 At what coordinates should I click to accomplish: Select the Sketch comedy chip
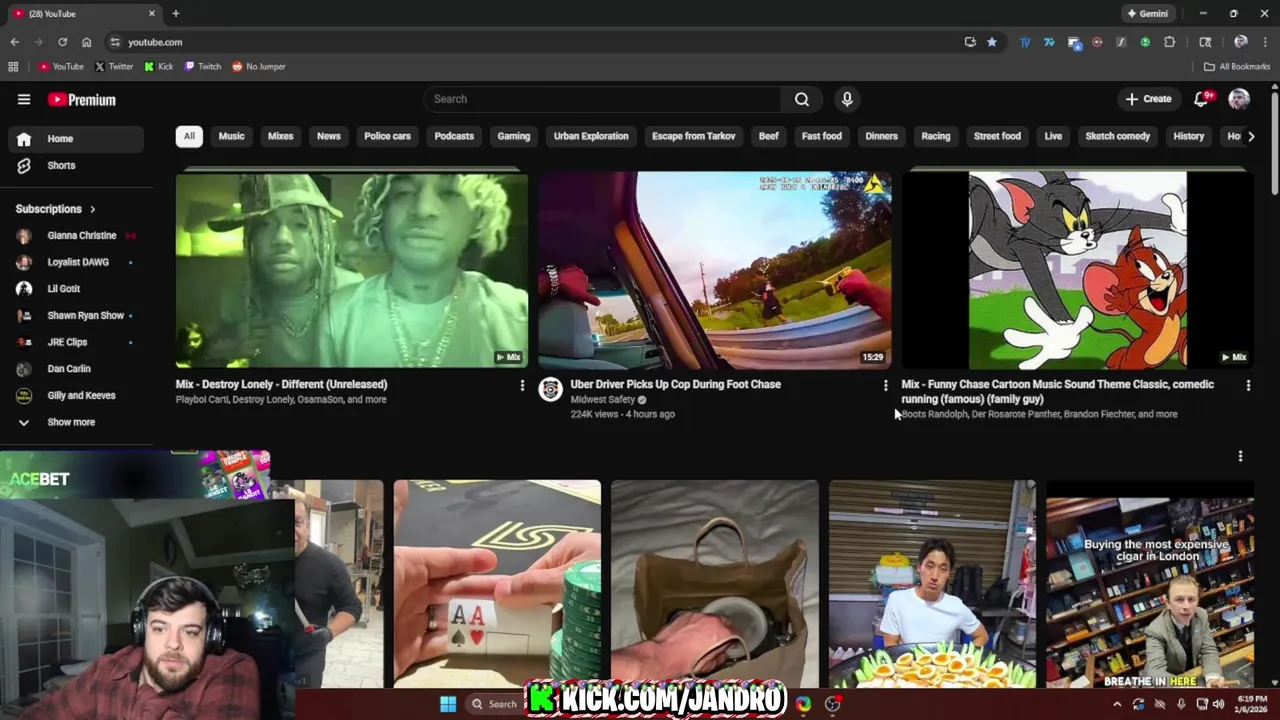click(x=1117, y=136)
